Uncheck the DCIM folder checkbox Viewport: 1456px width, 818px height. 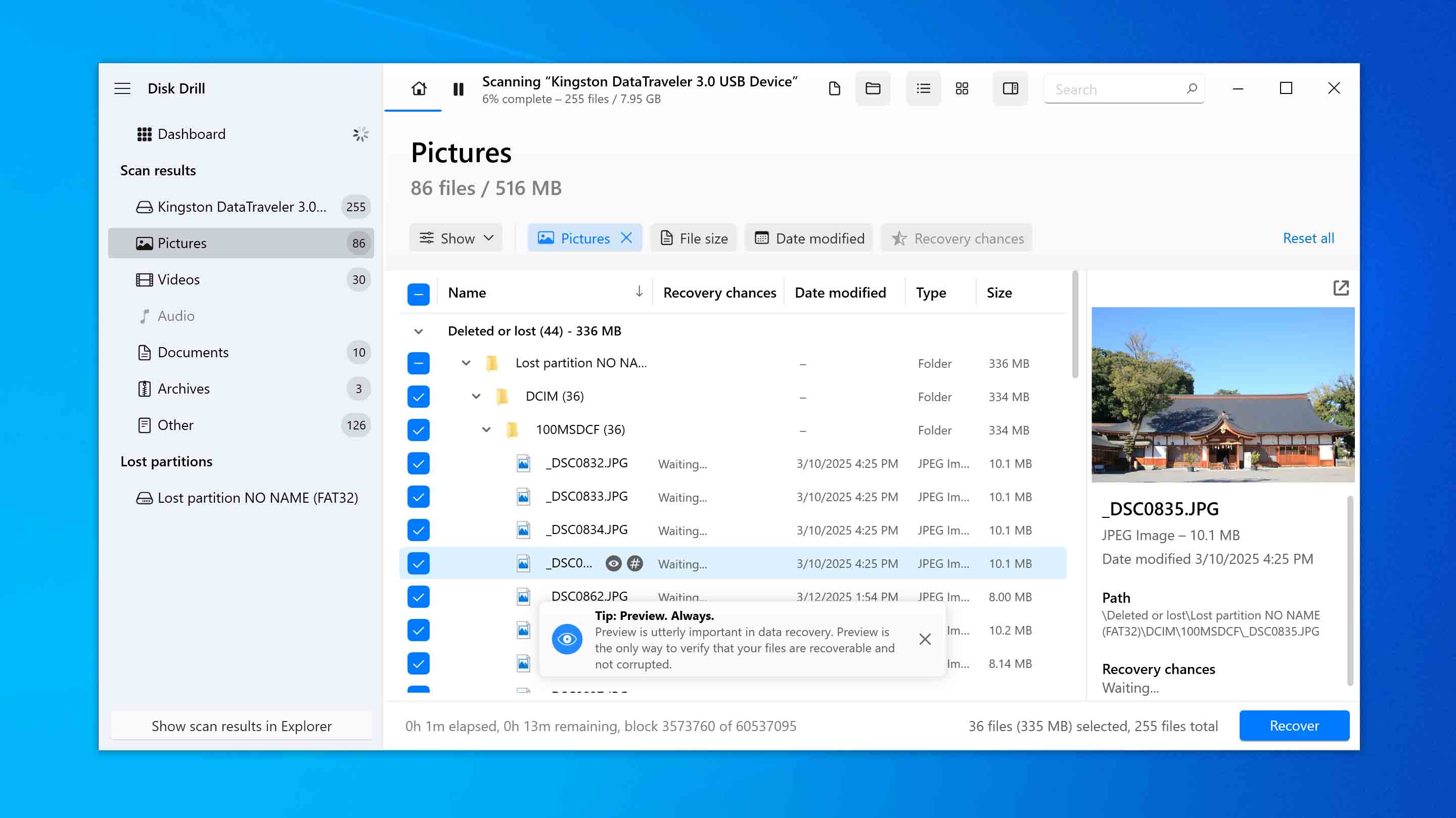coord(418,397)
